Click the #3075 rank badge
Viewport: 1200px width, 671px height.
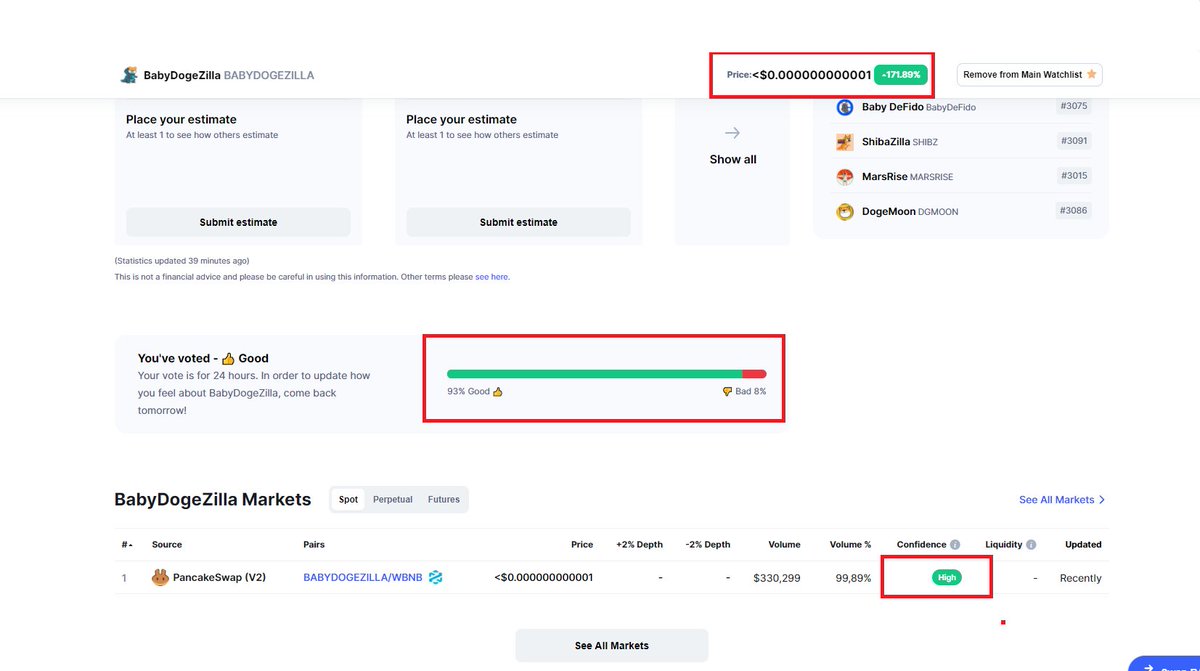click(x=1074, y=105)
